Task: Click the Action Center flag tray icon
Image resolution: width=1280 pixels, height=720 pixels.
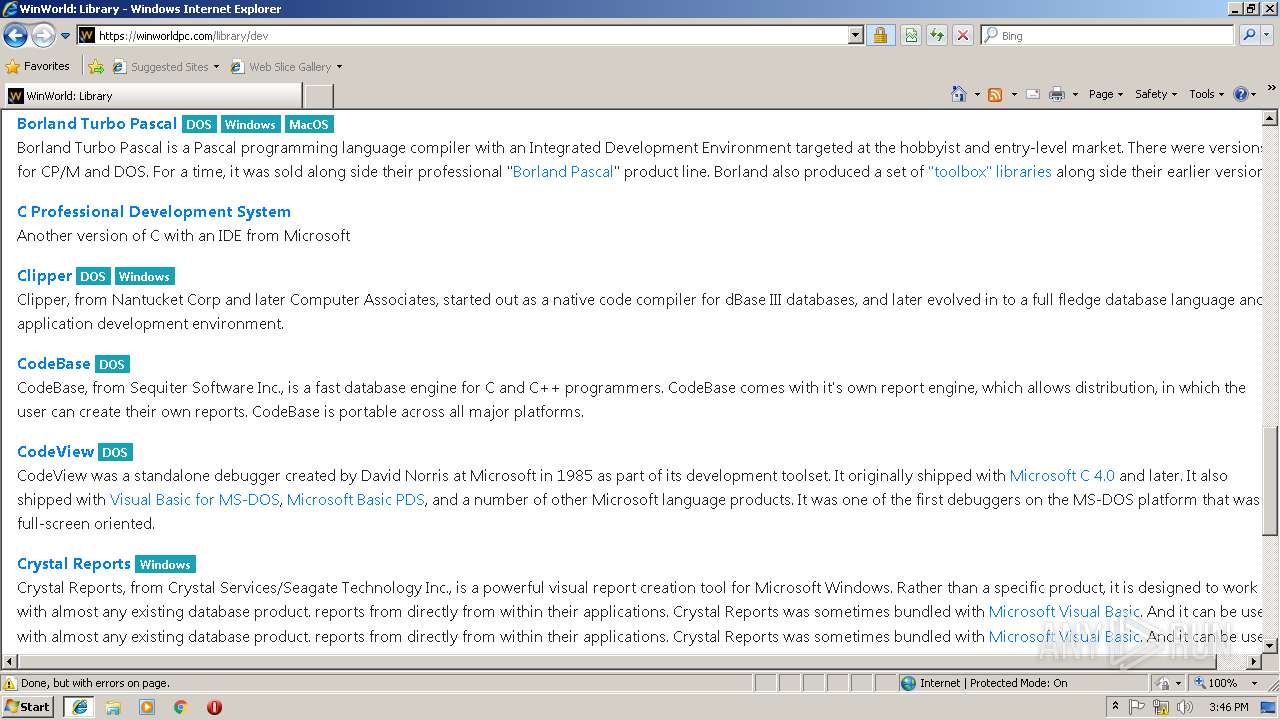Action: [x=1138, y=707]
